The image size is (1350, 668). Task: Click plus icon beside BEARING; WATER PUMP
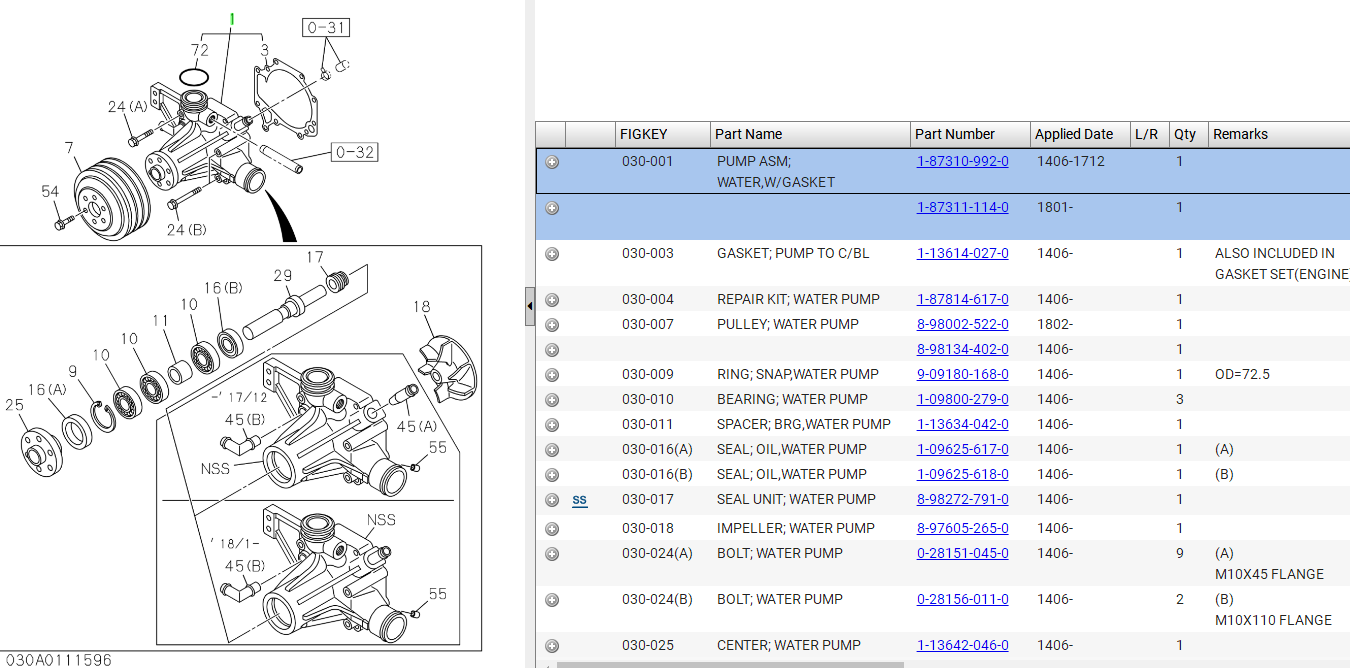pyautogui.click(x=552, y=400)
